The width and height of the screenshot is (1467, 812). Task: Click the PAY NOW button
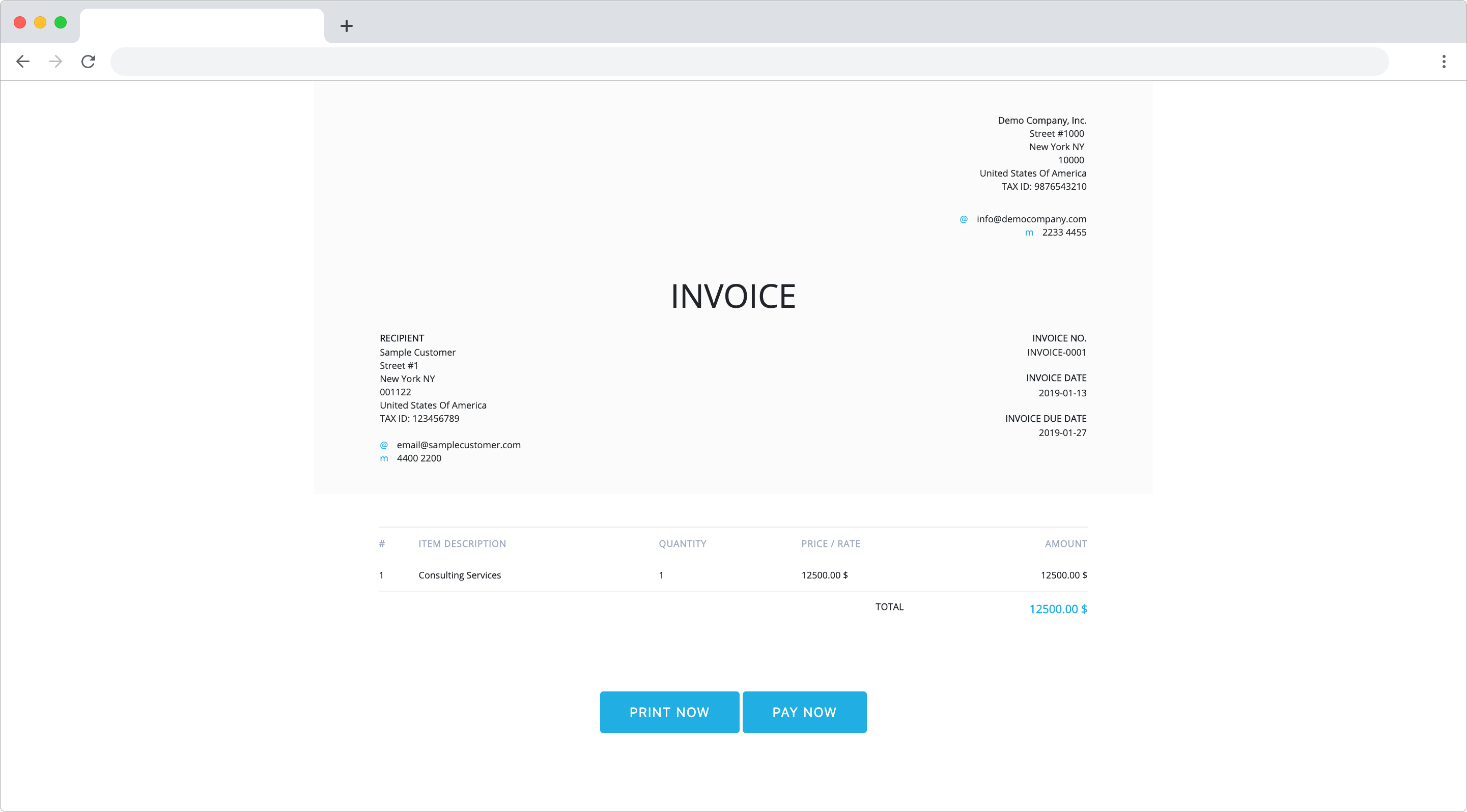pyautogui.click(x=804, y=712)
